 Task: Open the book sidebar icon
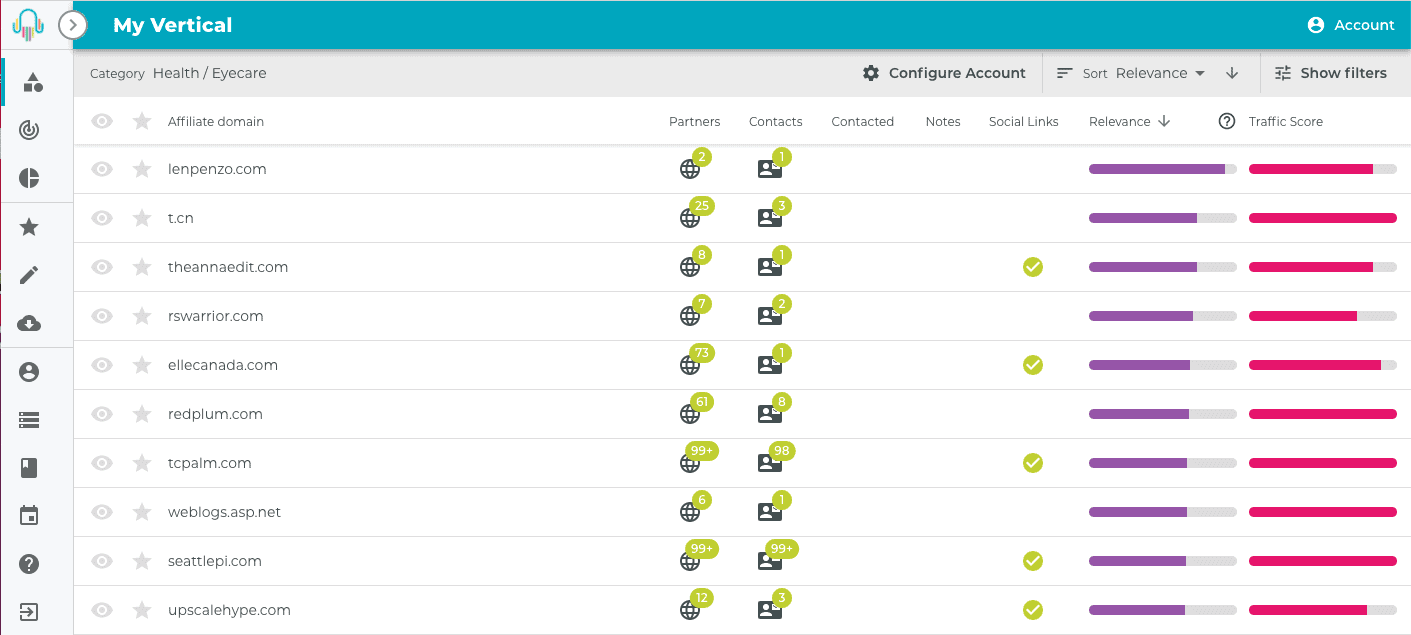(30, 467)
